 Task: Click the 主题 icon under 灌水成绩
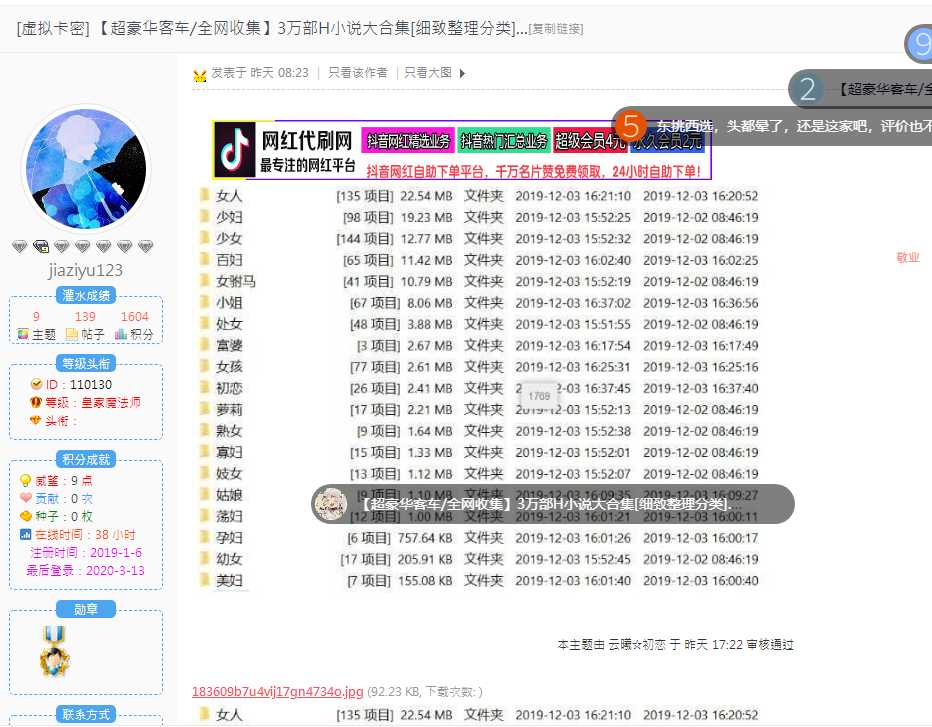23,334
